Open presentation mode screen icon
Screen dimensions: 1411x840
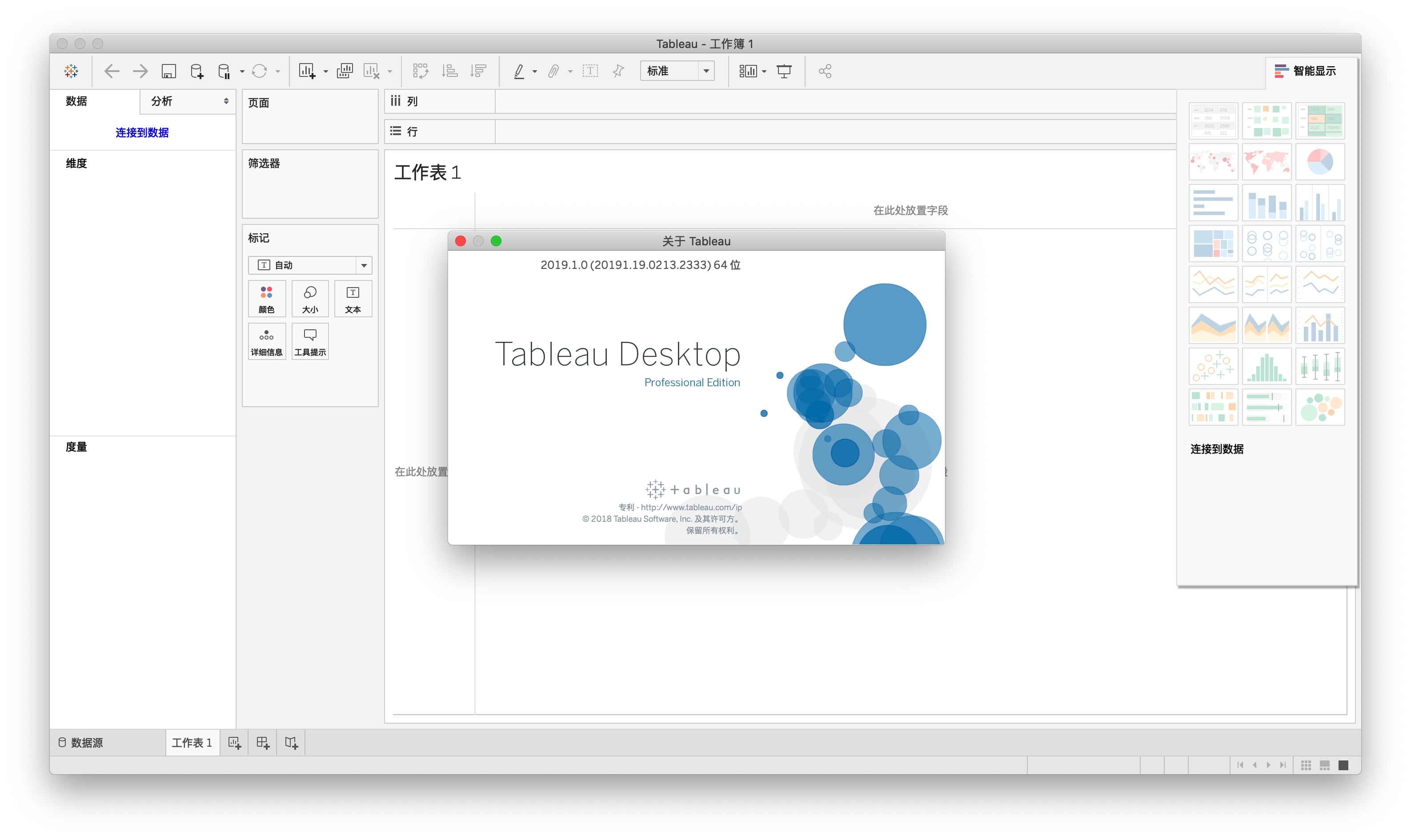coord(784,71)
